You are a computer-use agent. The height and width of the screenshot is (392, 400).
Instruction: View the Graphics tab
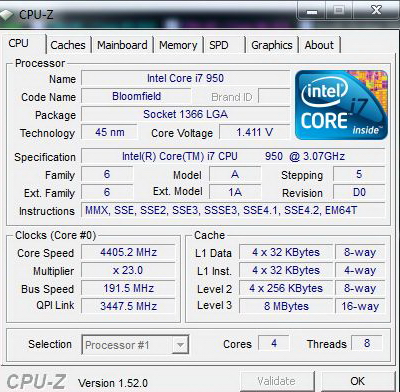(x=272, y=45)
